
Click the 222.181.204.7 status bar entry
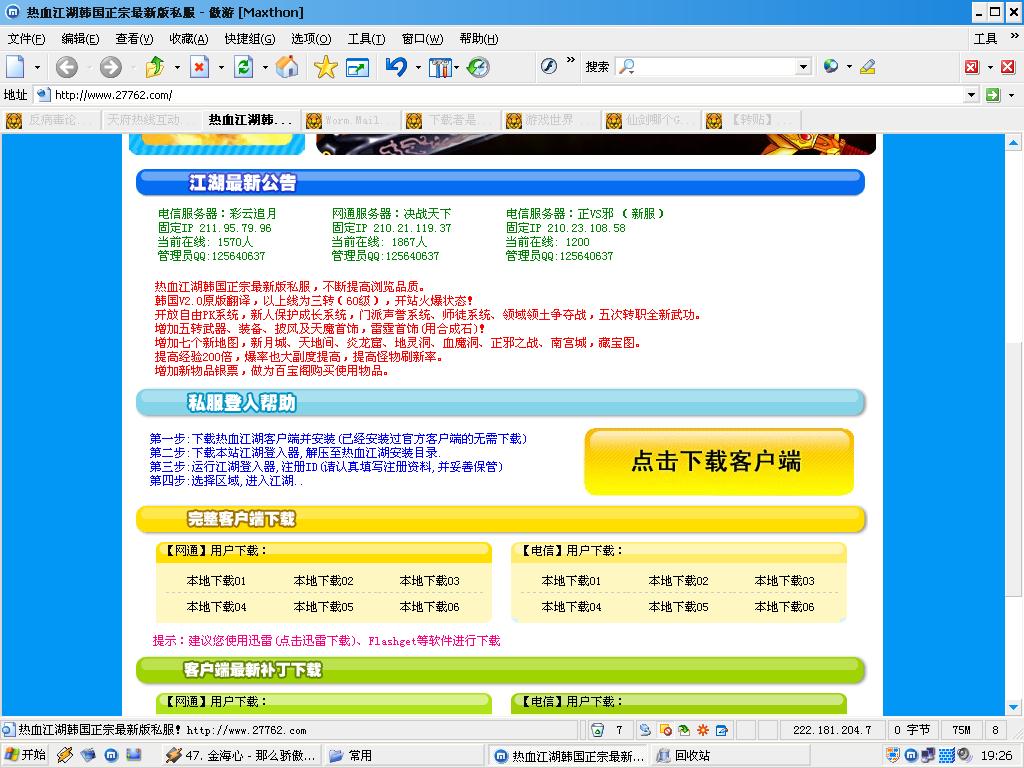point(832,730)
